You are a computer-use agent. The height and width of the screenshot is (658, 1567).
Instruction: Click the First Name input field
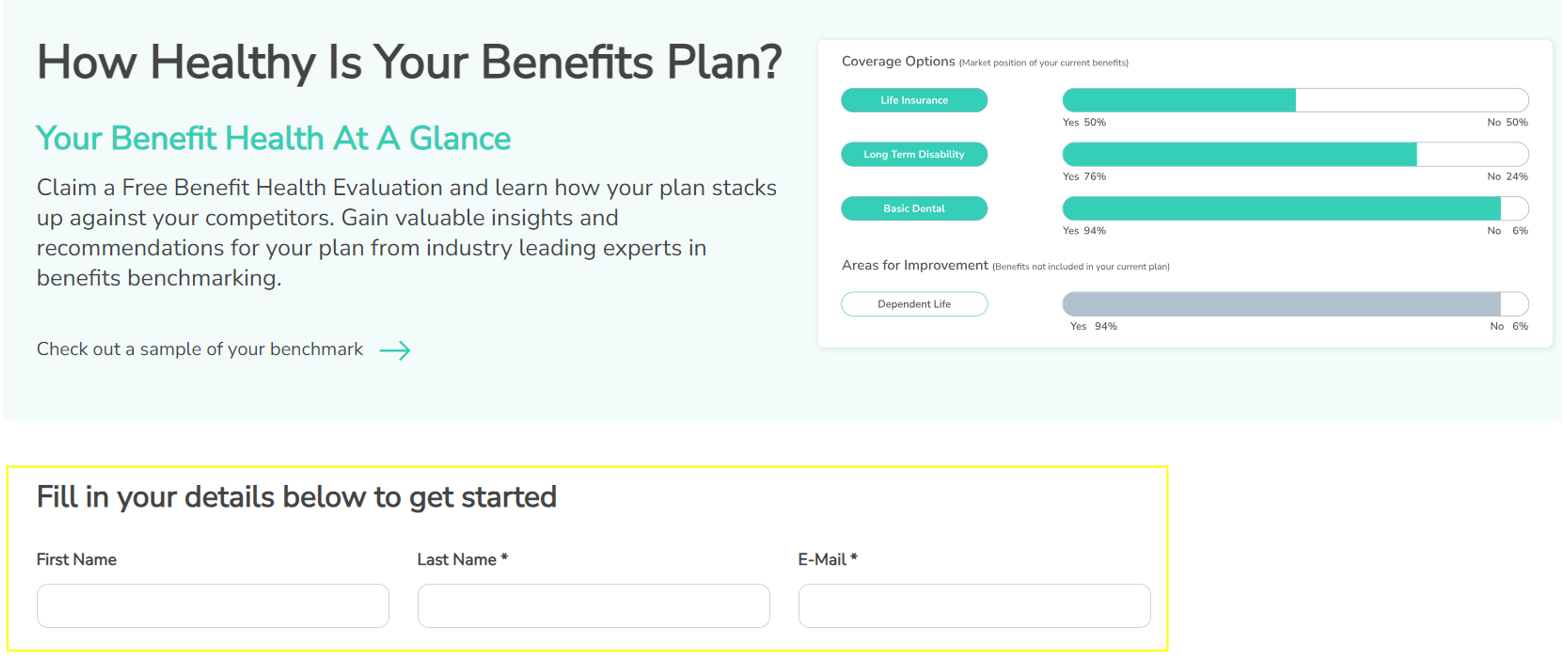213,606
